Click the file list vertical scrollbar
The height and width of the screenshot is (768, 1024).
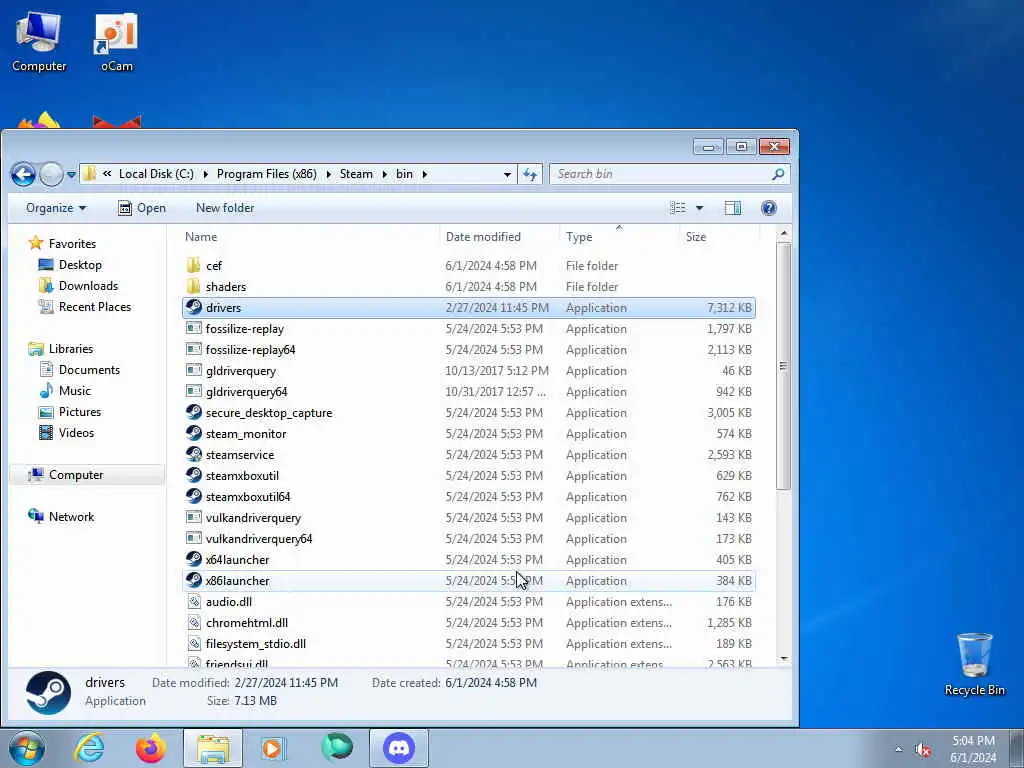[x=784, y=366]
